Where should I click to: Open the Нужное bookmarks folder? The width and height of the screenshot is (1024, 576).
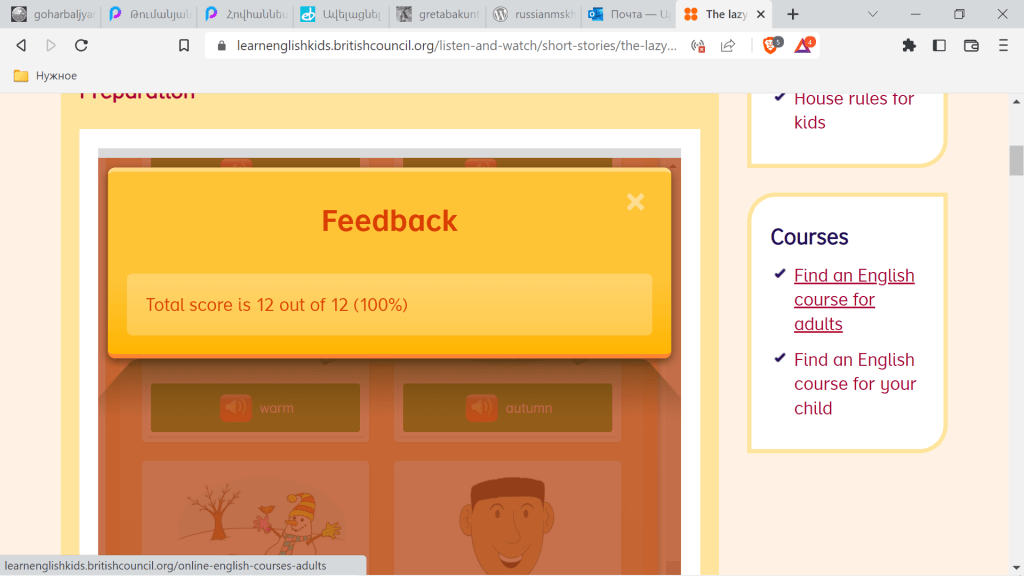45,76
